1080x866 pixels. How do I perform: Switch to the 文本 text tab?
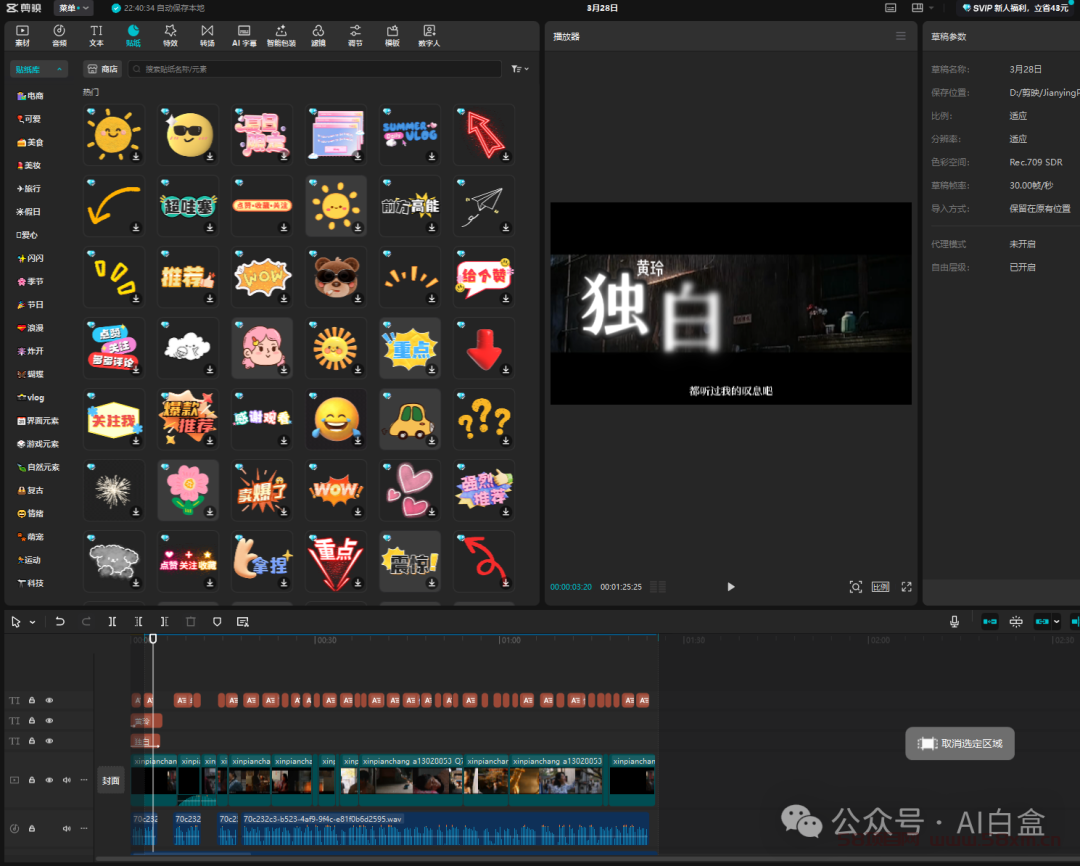[x=96, y=36]
